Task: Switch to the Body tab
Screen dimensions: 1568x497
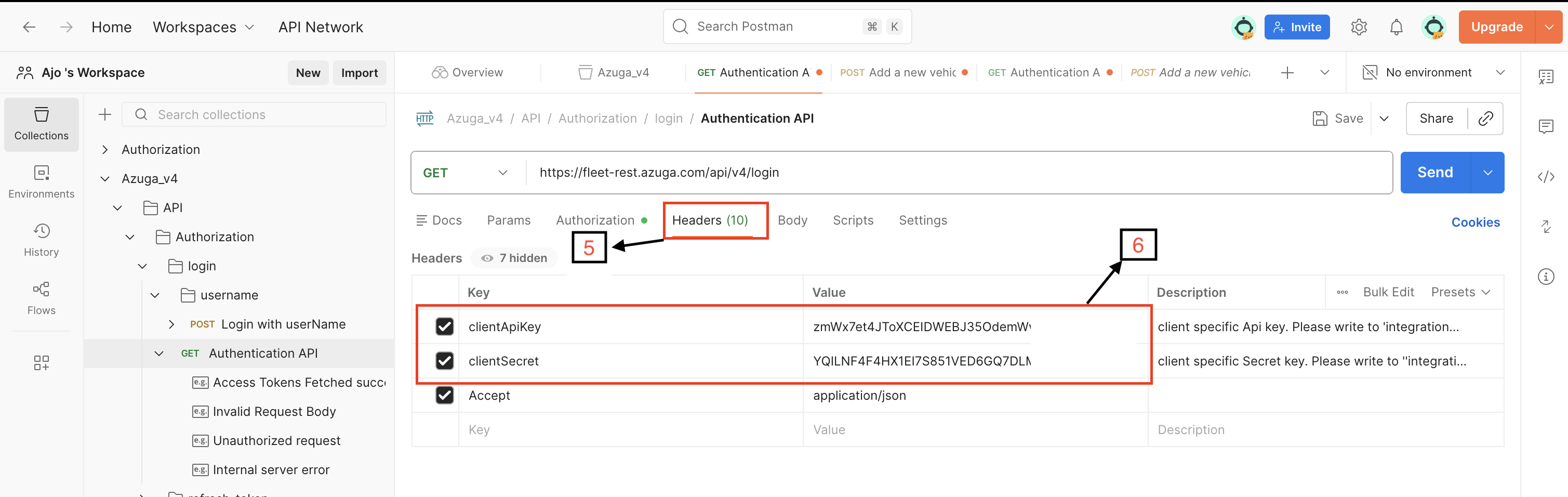Action: click(792, 220)
